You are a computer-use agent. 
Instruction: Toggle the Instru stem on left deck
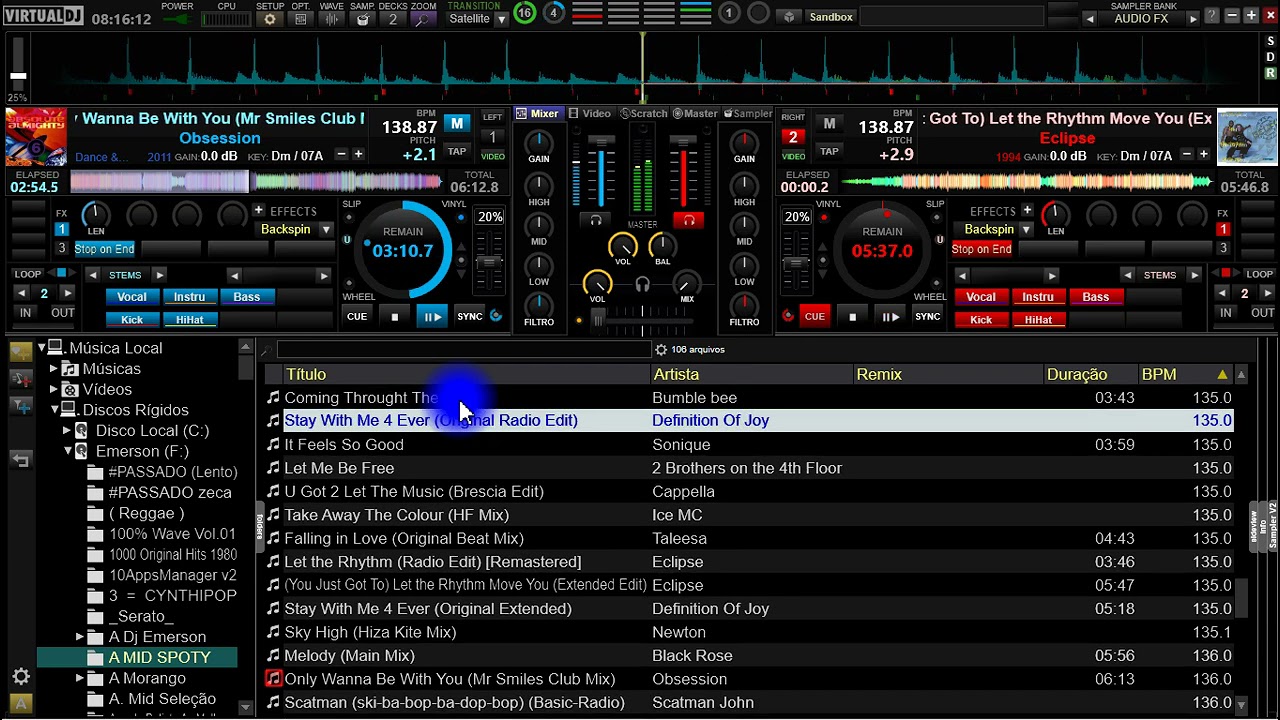[189, 297]
